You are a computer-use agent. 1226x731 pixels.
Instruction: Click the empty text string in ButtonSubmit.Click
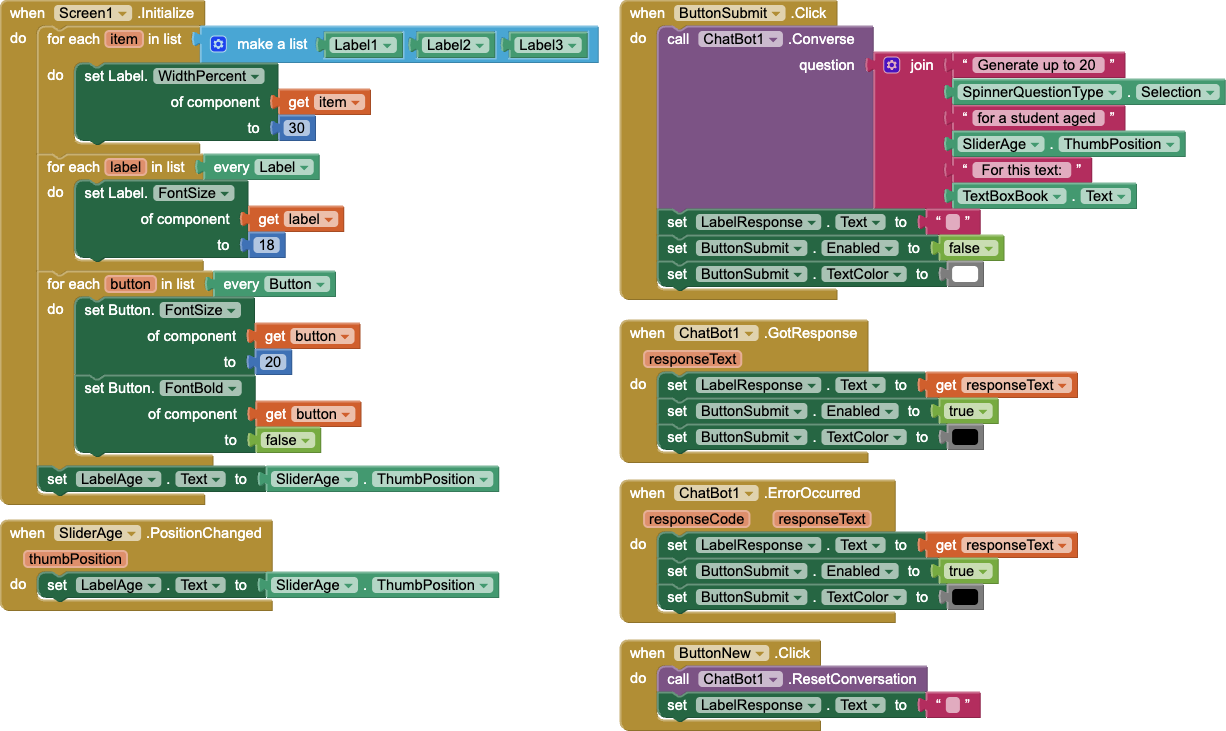click(952, 222)
